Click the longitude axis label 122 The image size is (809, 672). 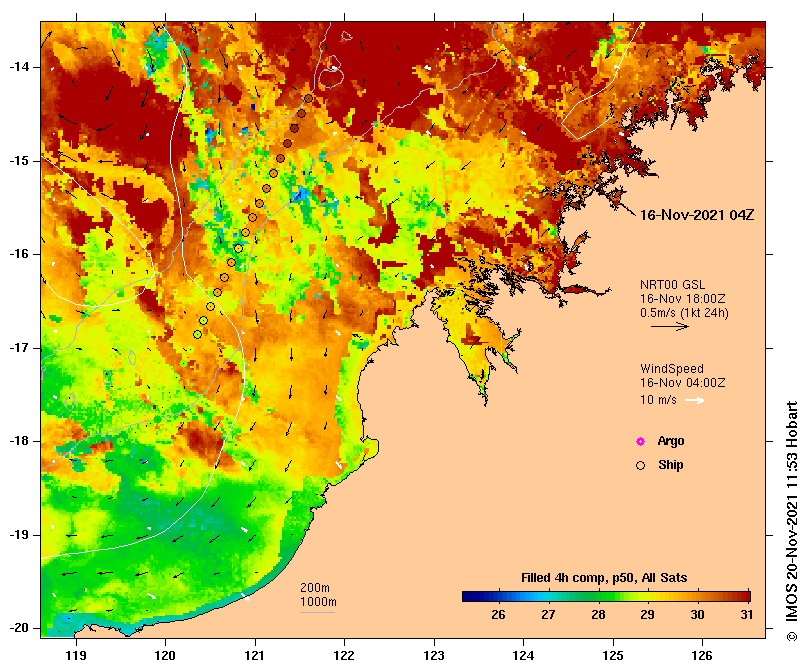[x=344, y=655]
